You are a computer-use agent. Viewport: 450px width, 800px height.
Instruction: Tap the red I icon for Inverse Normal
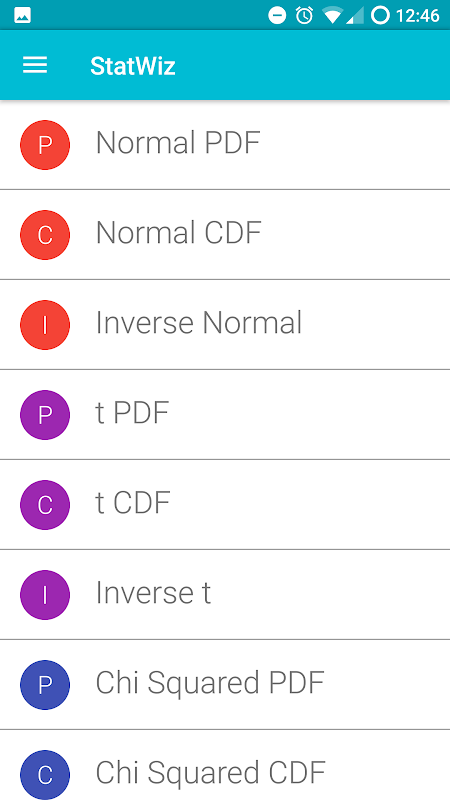(45, 325)
